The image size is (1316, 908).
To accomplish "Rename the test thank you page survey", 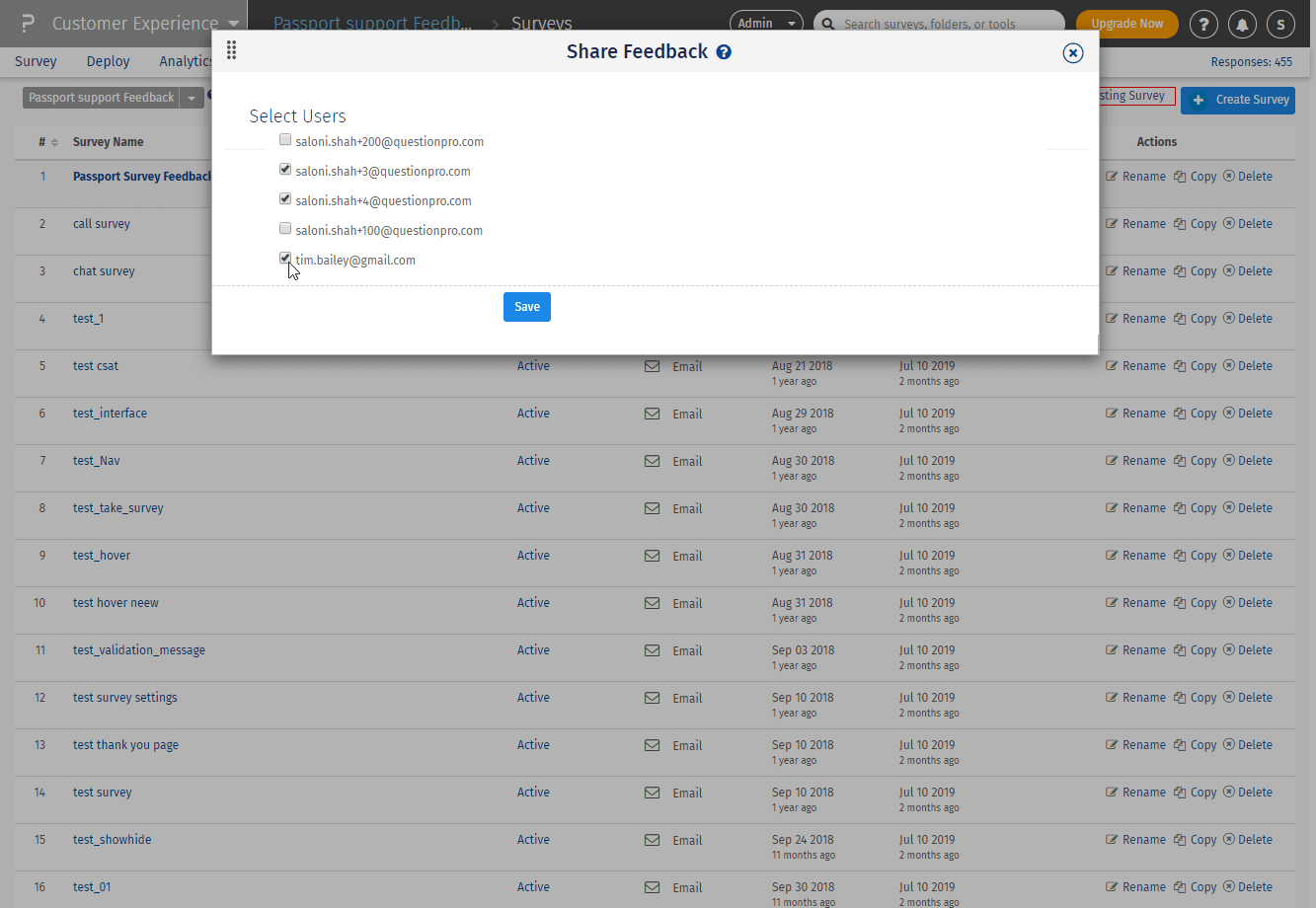I will click(1135, 745).
